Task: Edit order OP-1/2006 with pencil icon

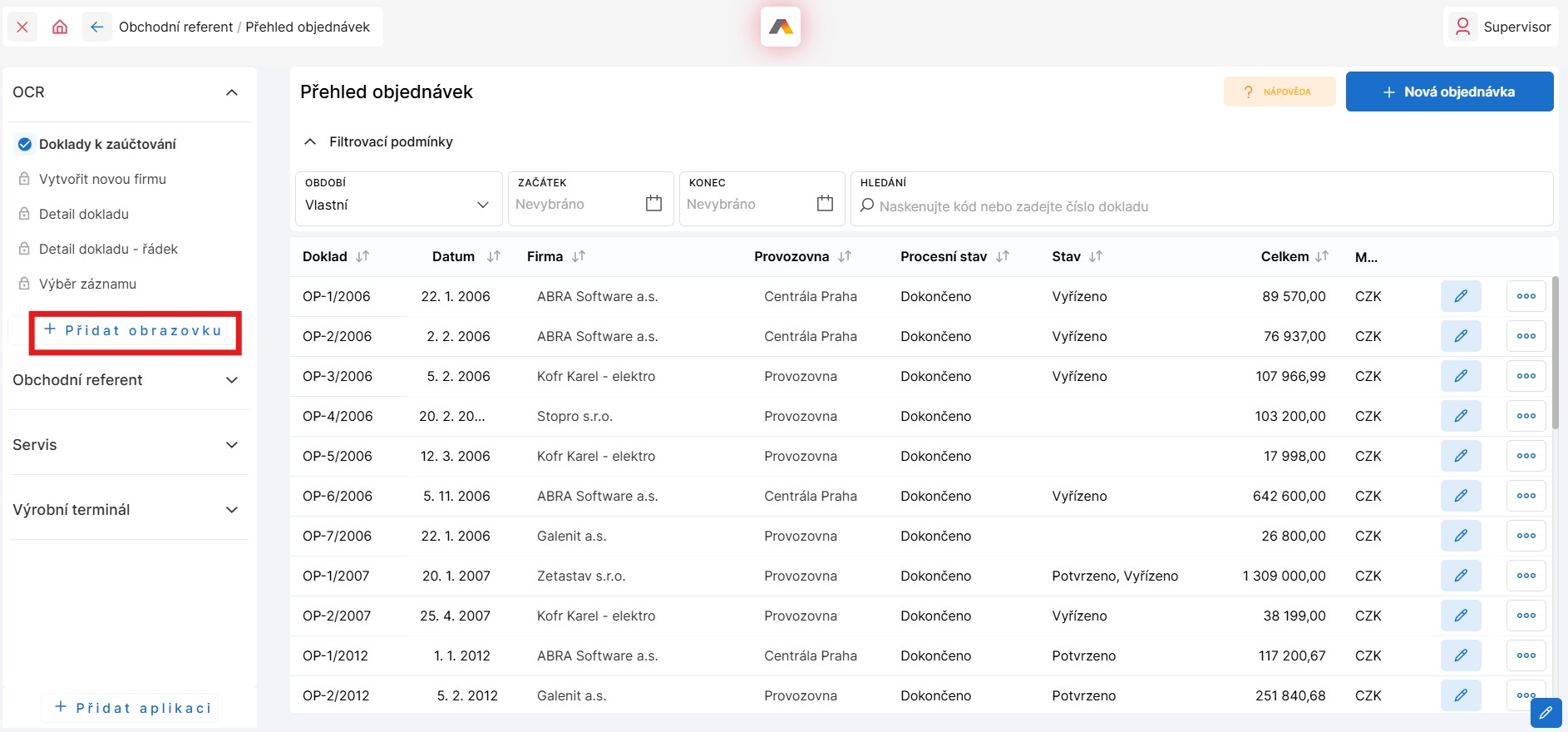Action: [x=1460, y=296]
